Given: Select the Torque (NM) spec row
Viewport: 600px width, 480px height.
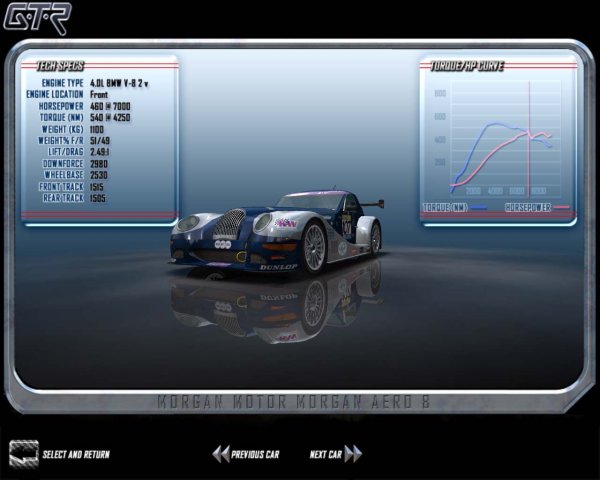Looking at the screenshot, I should point(95,117).
